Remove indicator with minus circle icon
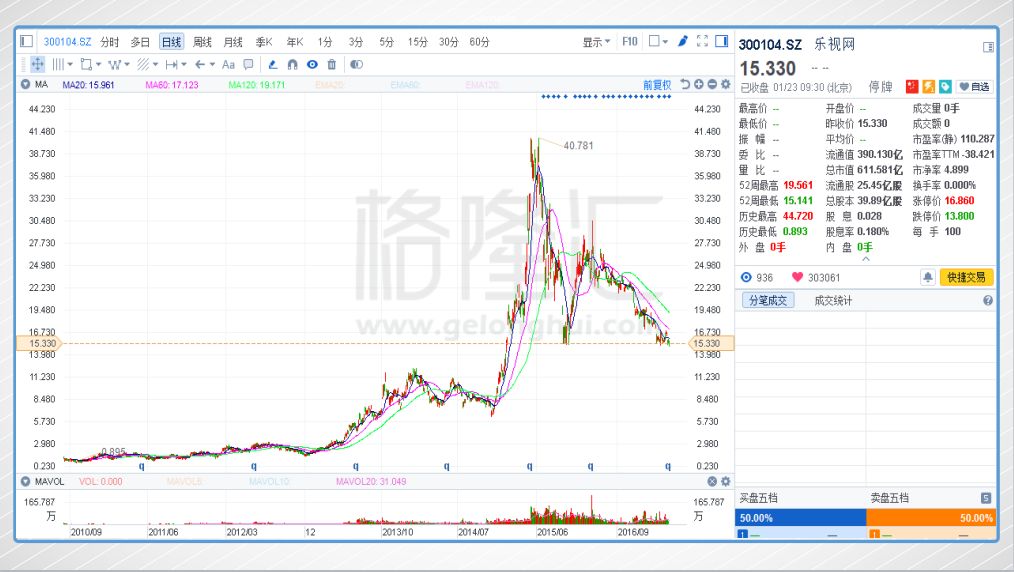The image size is (1014, 572). (712, 84)
